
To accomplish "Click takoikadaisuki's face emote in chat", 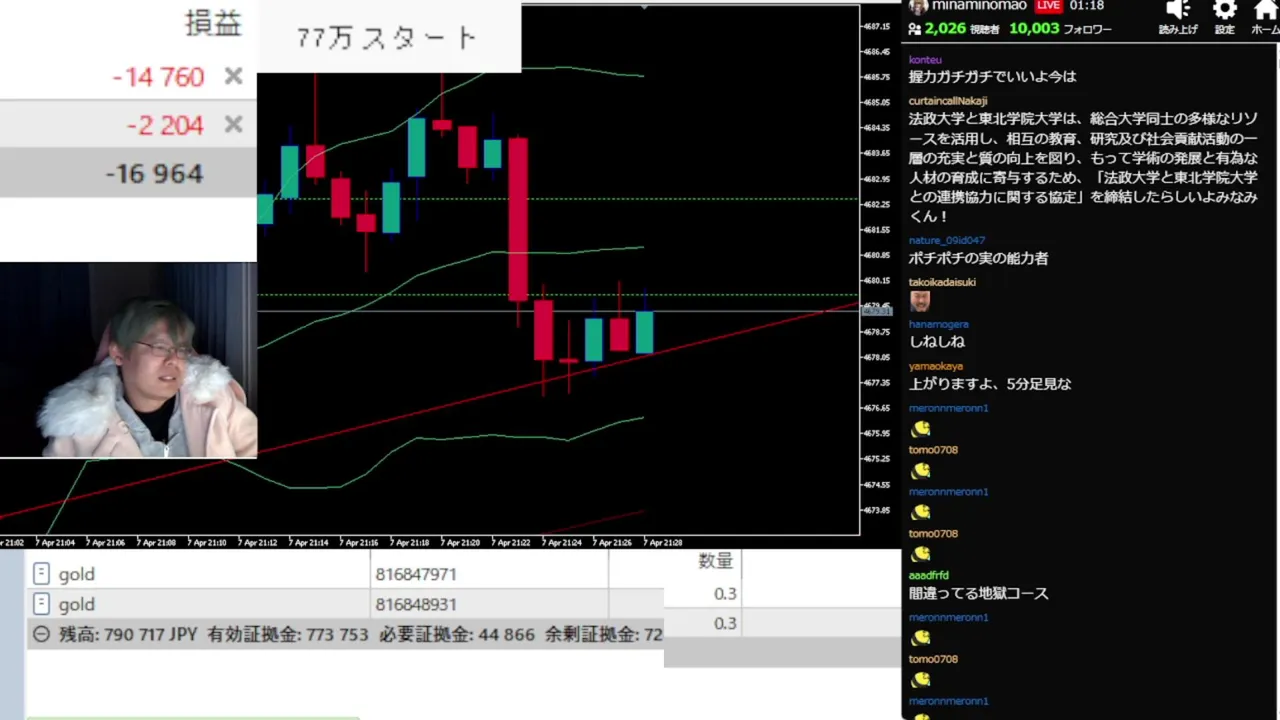I will click(920, 301).
